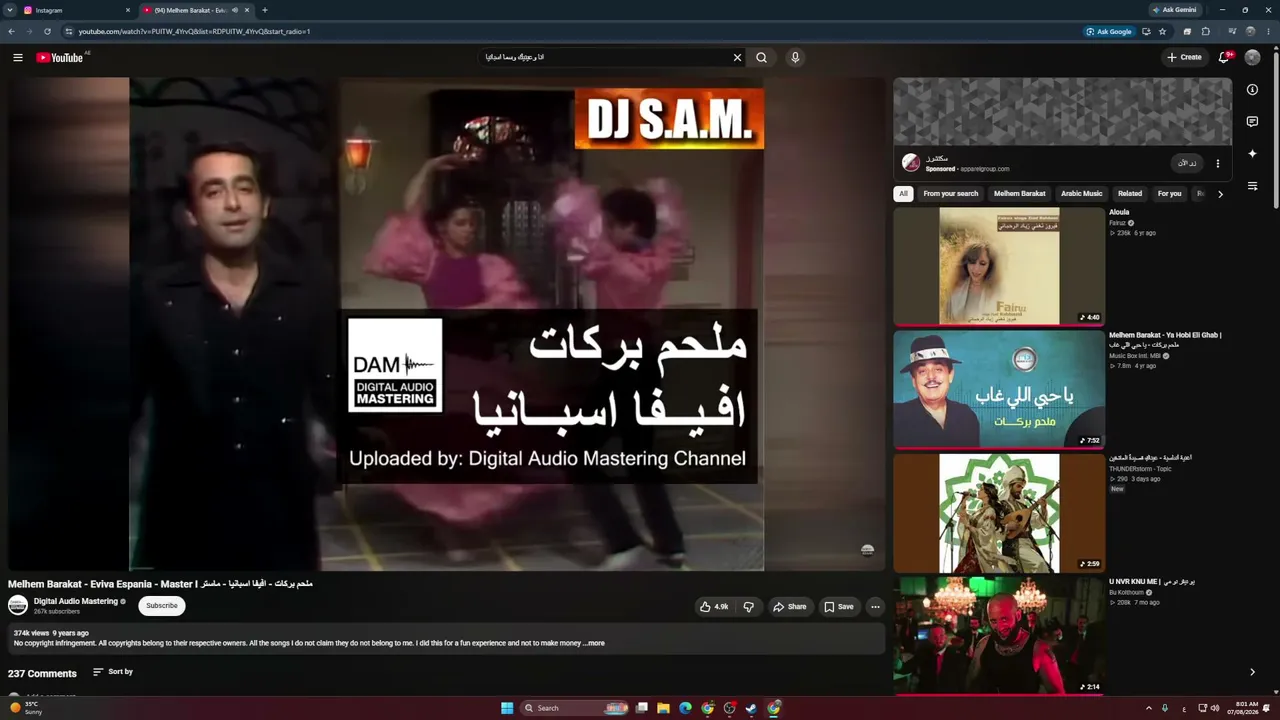This screenshot has height=720, width=1280.
Task: Click the Share button
Action: point(789,606)
